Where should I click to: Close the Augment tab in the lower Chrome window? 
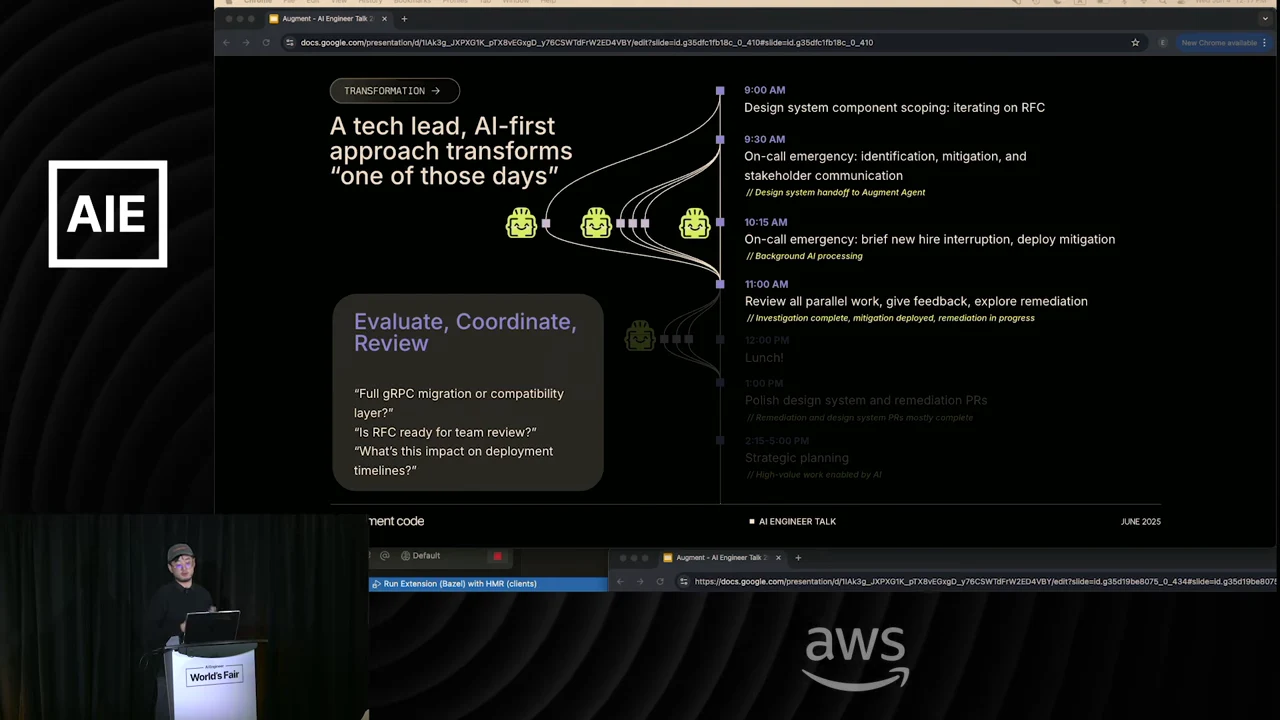[x=778, y=558]
